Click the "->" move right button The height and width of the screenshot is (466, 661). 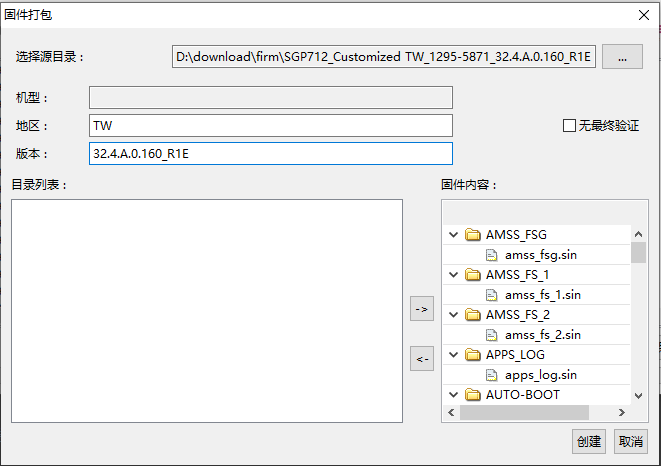[x=422, y=310]
